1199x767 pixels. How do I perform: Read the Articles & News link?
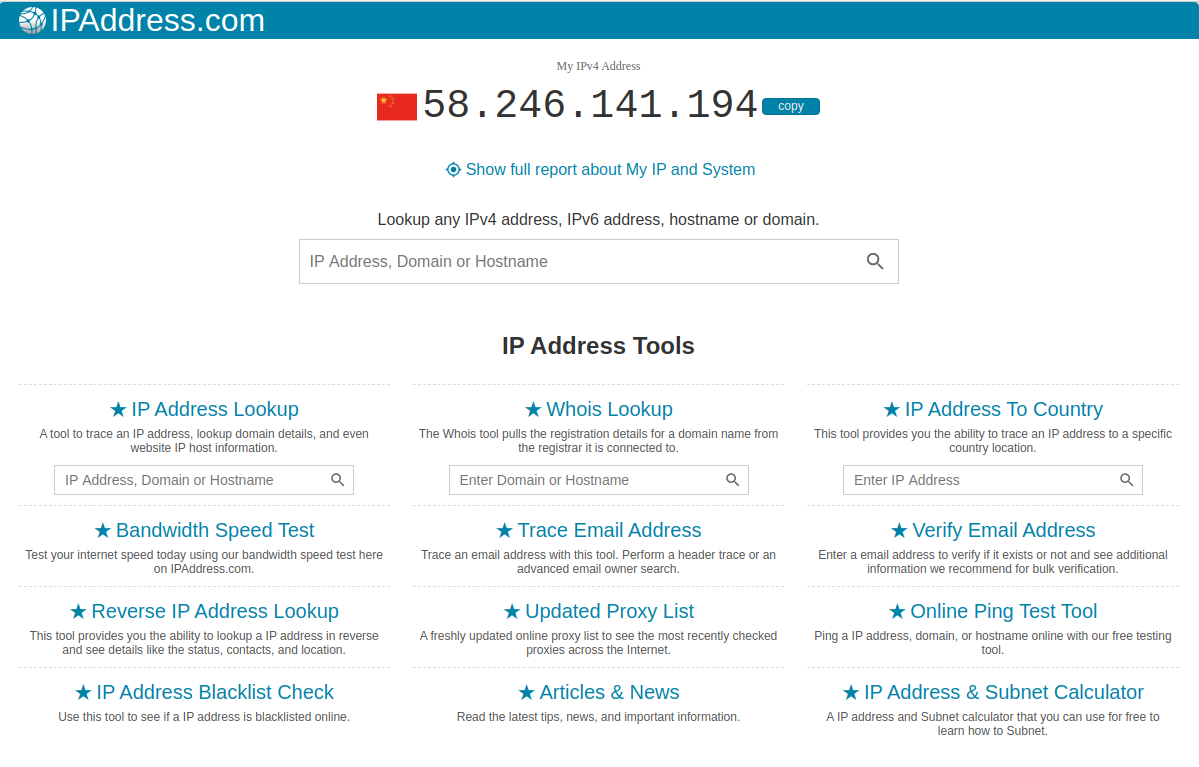[599, 692]
